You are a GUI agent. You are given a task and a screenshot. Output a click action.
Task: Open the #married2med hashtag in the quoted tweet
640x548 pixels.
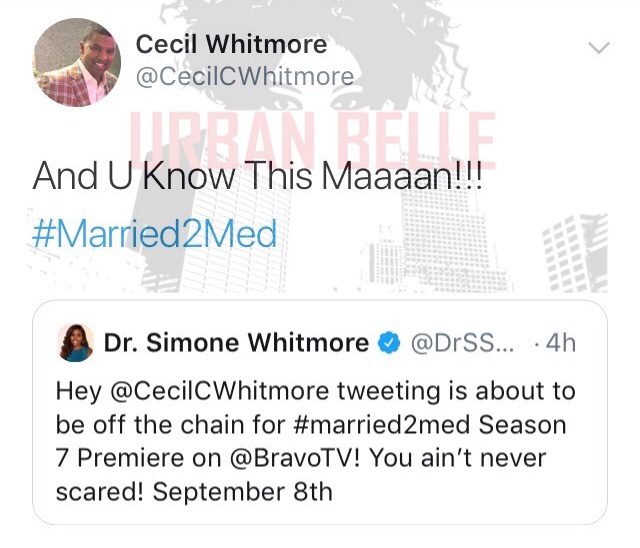tap(382, 424)
